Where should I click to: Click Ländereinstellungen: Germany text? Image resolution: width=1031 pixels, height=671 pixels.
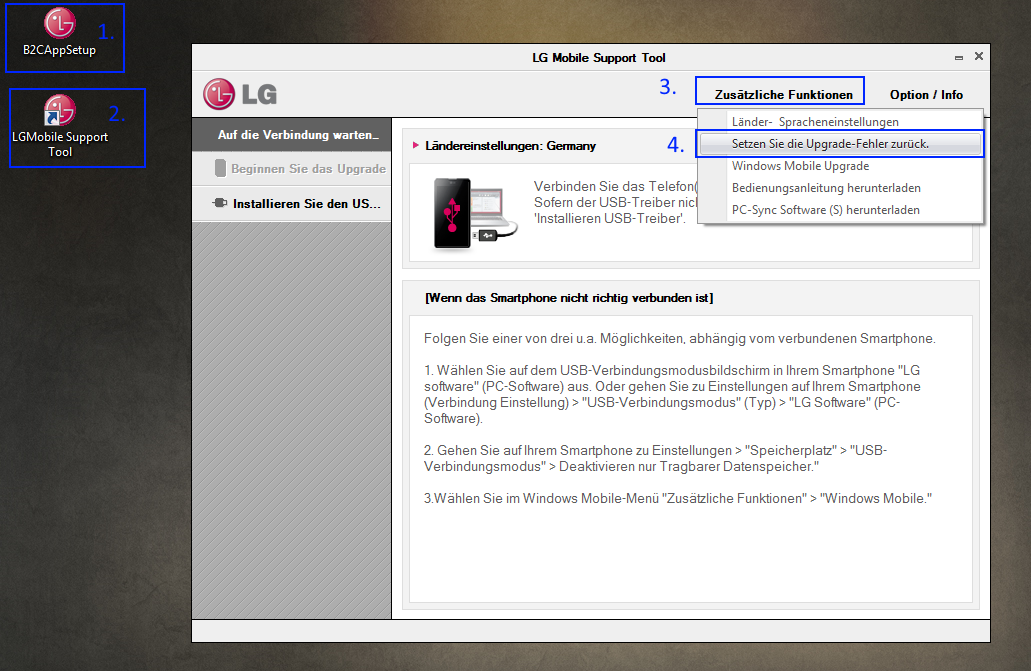[x=510, y=146]
